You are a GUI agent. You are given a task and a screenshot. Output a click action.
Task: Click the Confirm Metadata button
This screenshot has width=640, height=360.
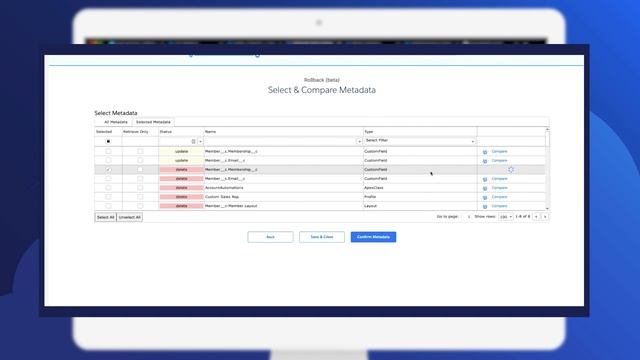[x=373, y=237]
